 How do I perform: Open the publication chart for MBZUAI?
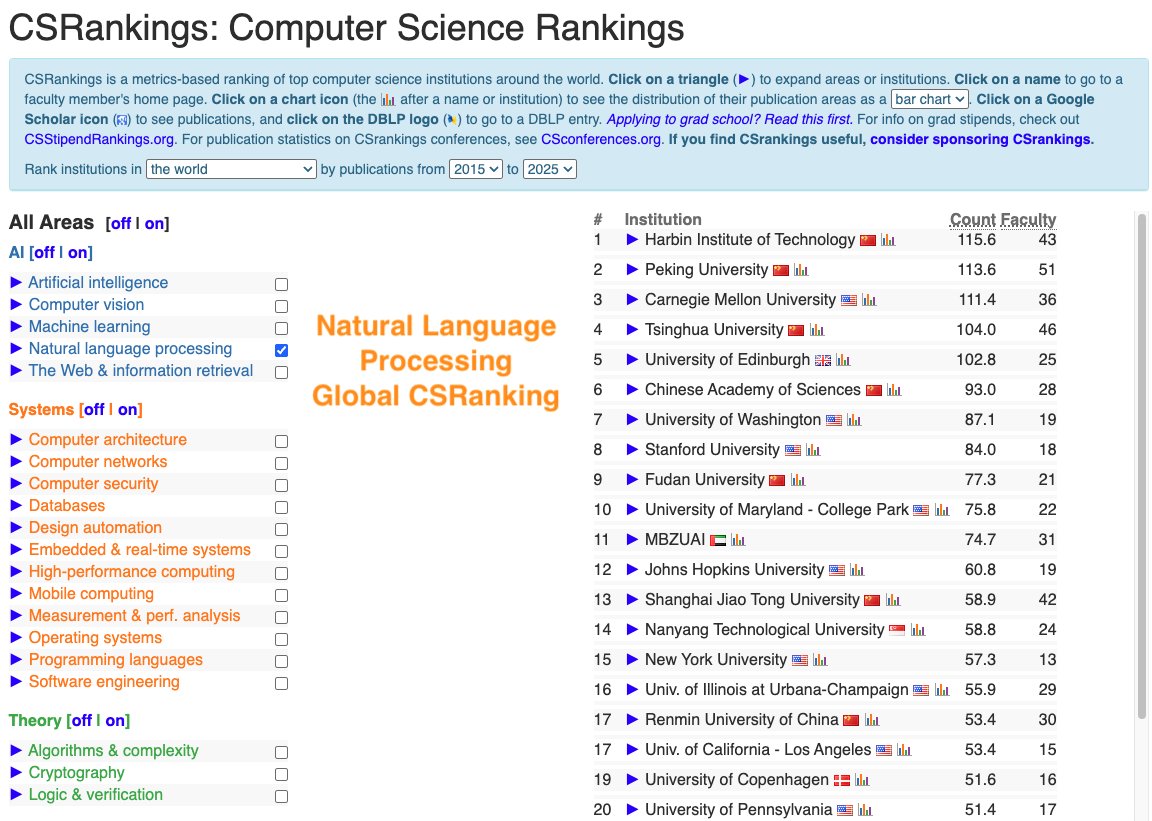[738, 540]
